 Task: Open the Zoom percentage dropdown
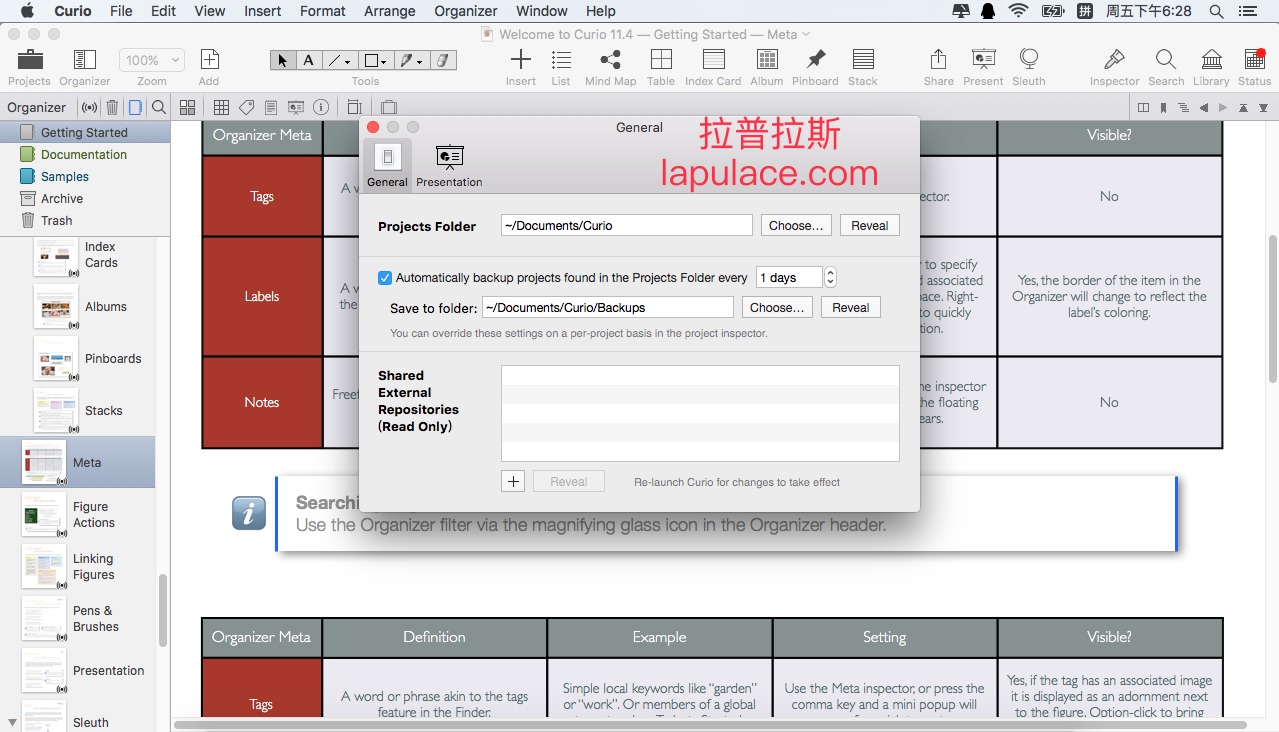[x=151, y=60]
